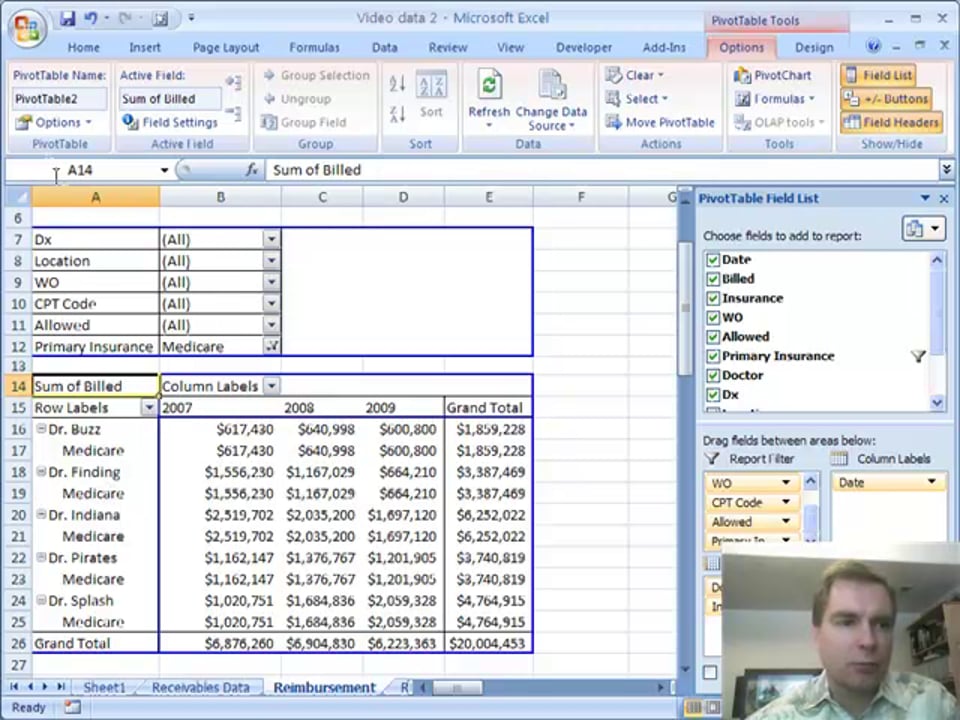Click select all cells corner
Image resolution: width=960 pixels, height=720 pixels.
tap(17, 197)
